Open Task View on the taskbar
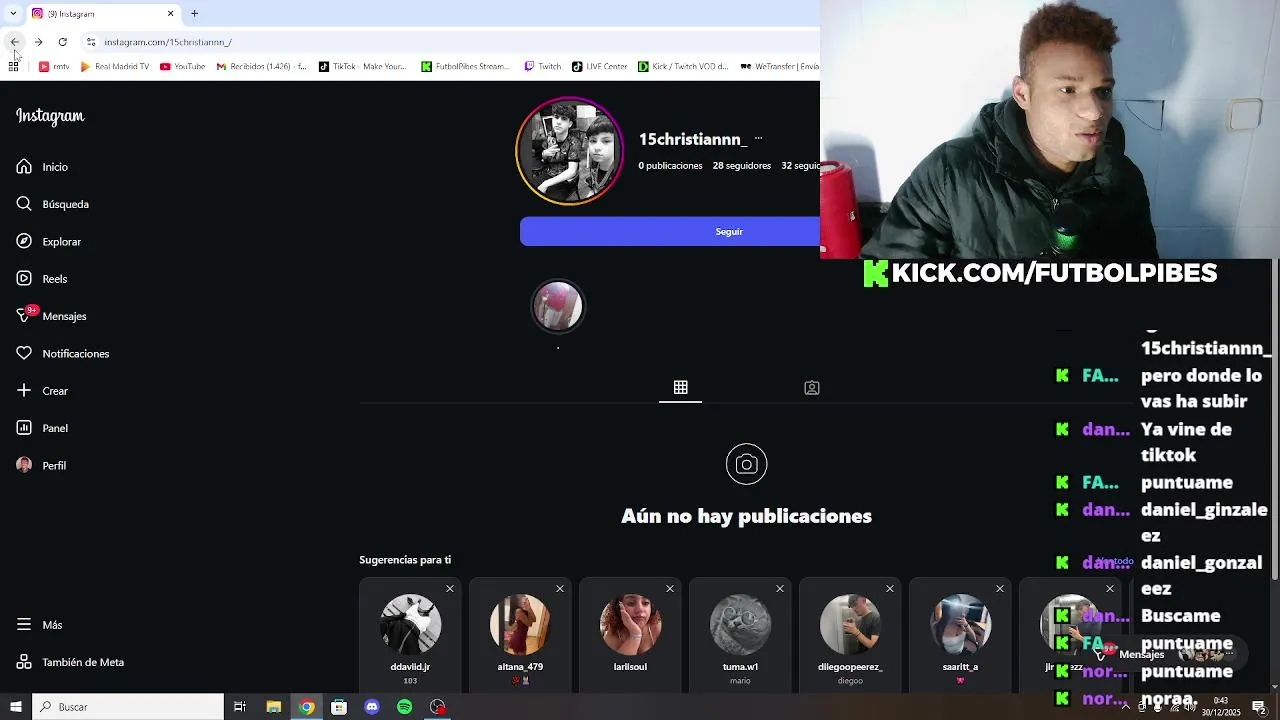The width and height of the screenshot is (1280, 720). click(240, 707)
